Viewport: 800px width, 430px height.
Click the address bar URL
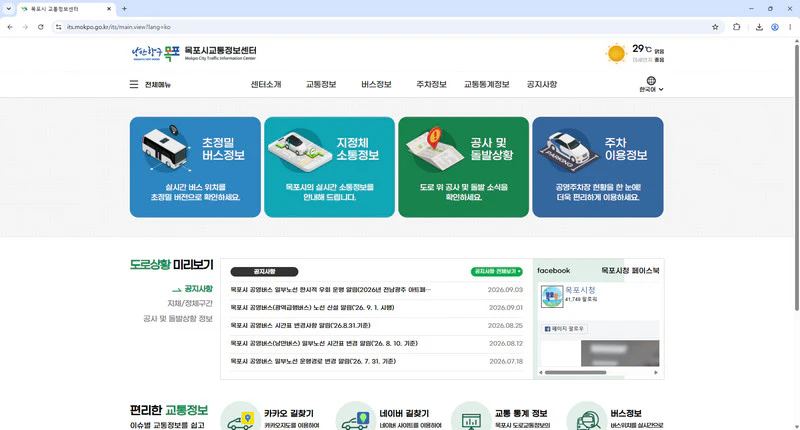click(x=118, y=27)
